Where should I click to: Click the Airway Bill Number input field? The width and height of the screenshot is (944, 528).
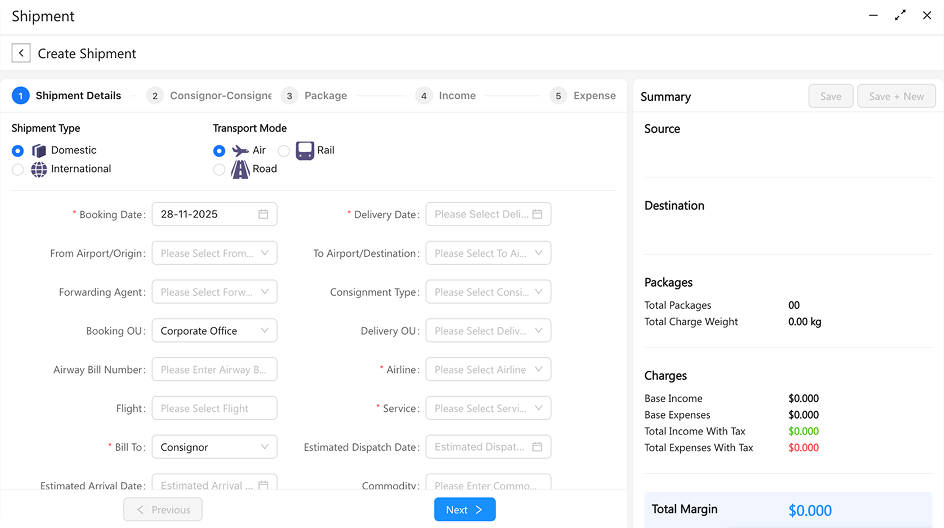point(214,370)
